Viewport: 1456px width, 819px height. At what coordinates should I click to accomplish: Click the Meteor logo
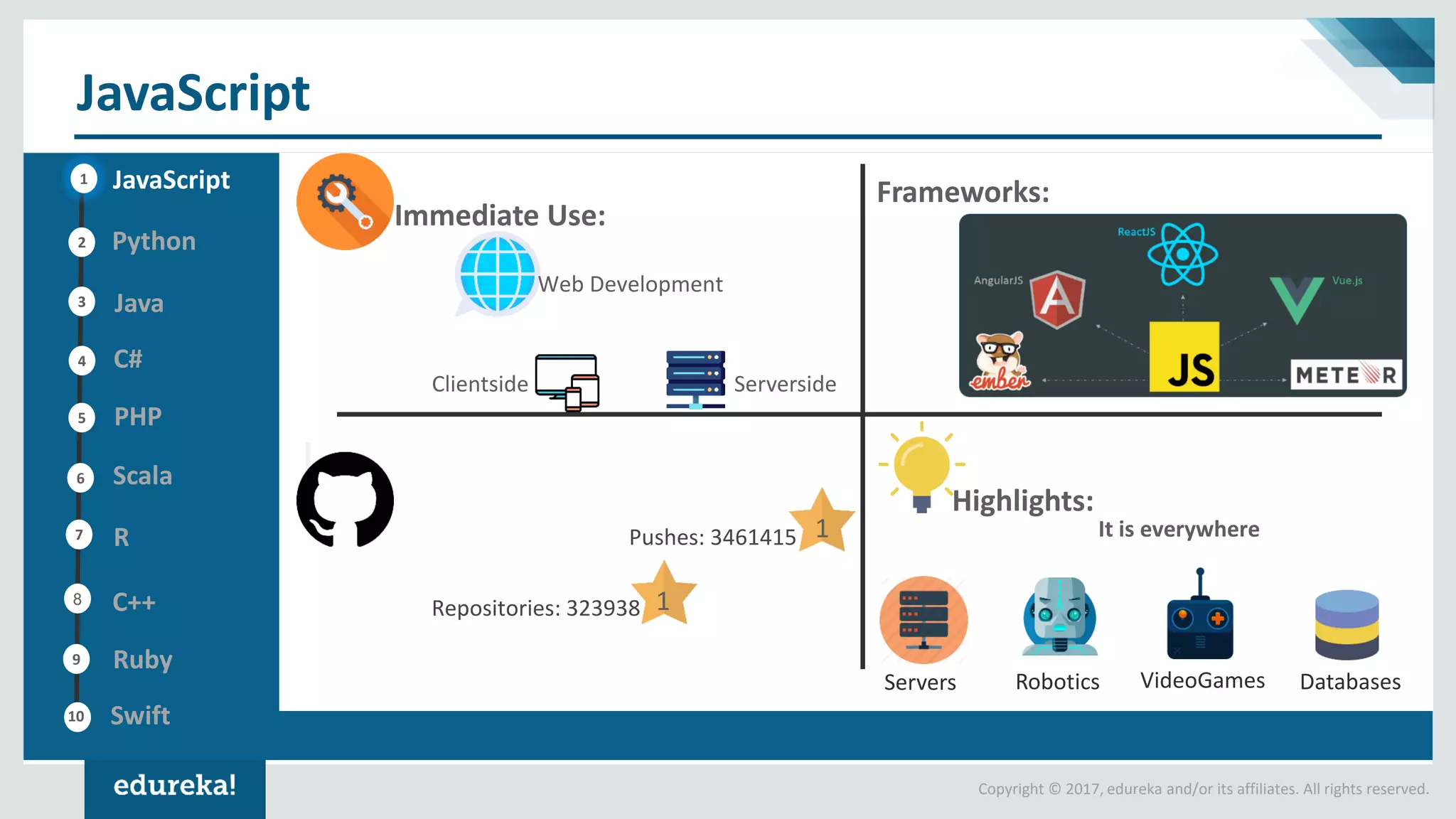[x=1346, y=375]
